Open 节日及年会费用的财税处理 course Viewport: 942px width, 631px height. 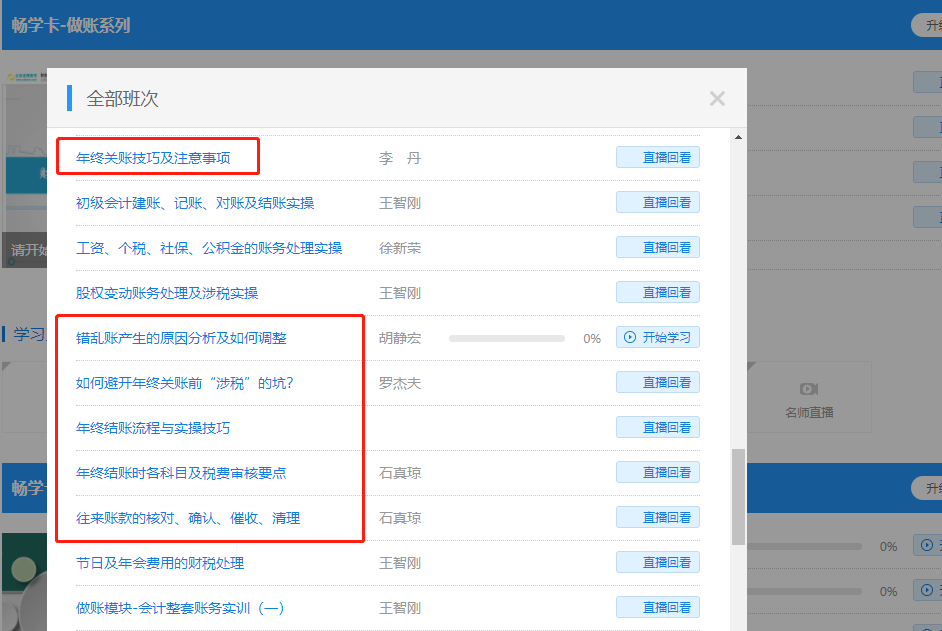point(160,562)
